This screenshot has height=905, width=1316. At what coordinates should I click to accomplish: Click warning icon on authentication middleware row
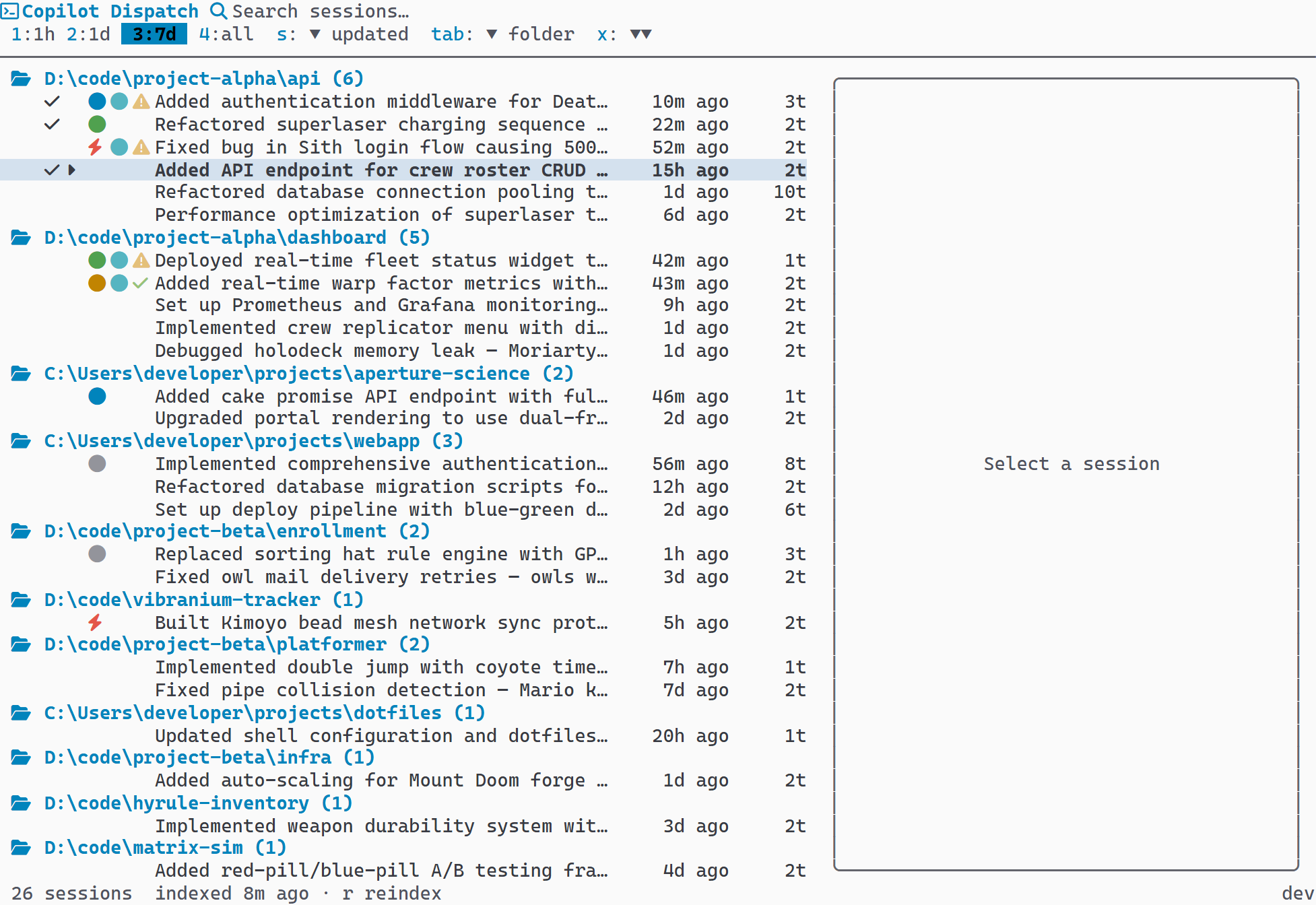(x=141, y=102)
